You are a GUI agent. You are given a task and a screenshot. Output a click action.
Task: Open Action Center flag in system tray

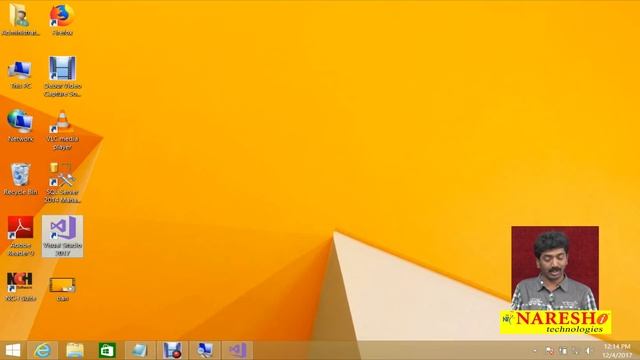[550, 351]
